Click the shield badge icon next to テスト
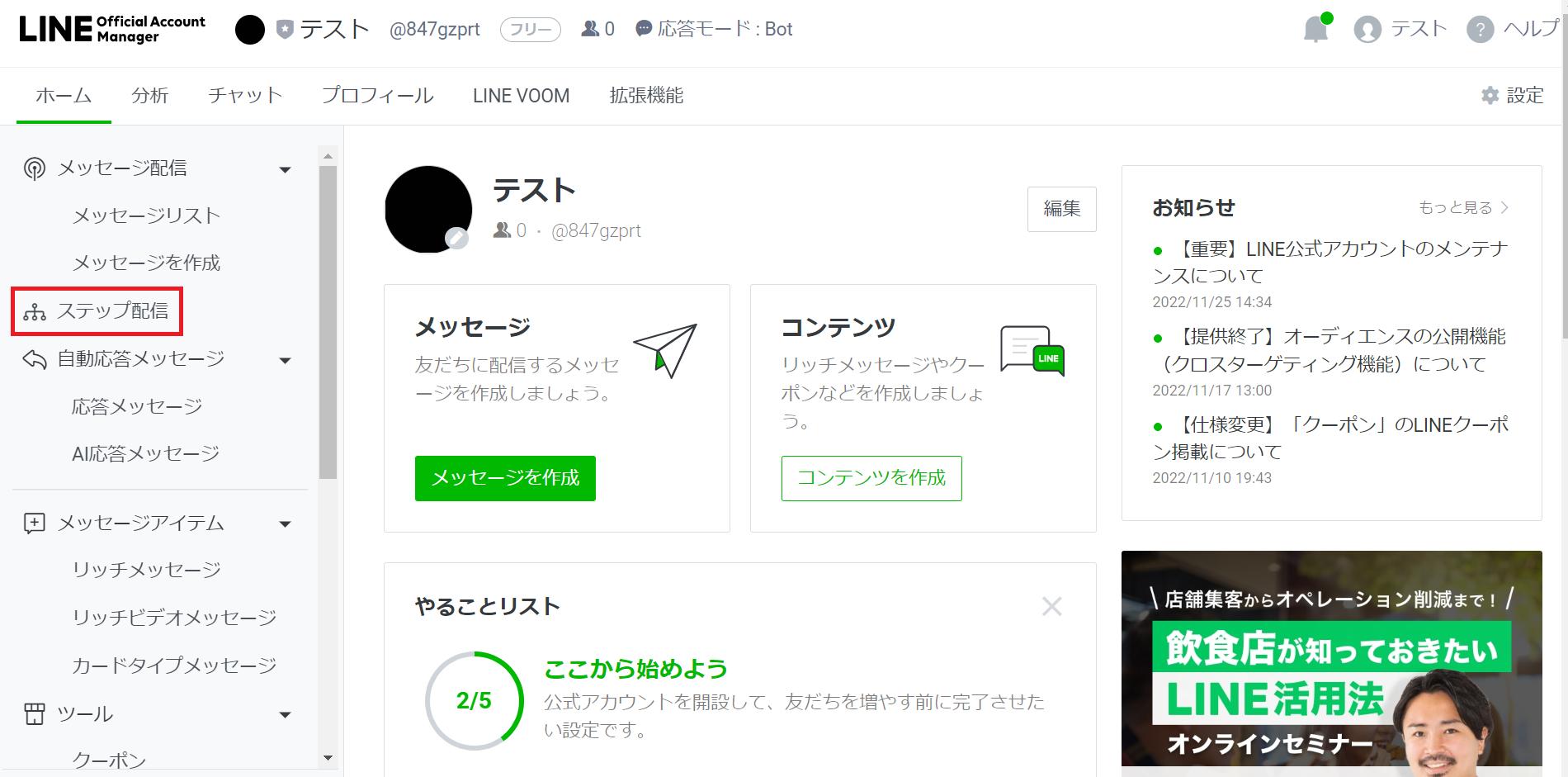This screenshot has width=1568, height=777. pos(285,30)
